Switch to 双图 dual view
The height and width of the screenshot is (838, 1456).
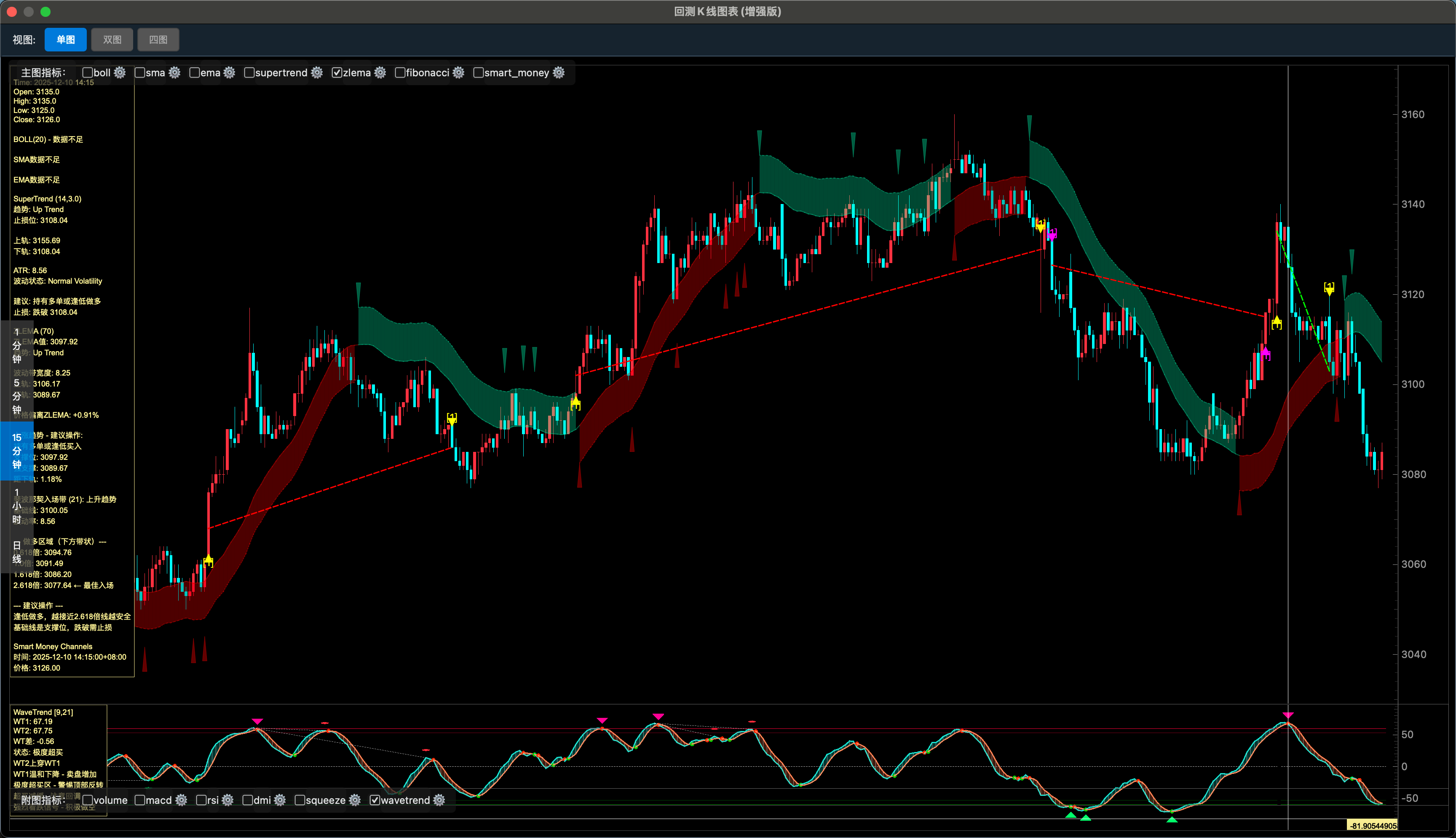point(112,40)
